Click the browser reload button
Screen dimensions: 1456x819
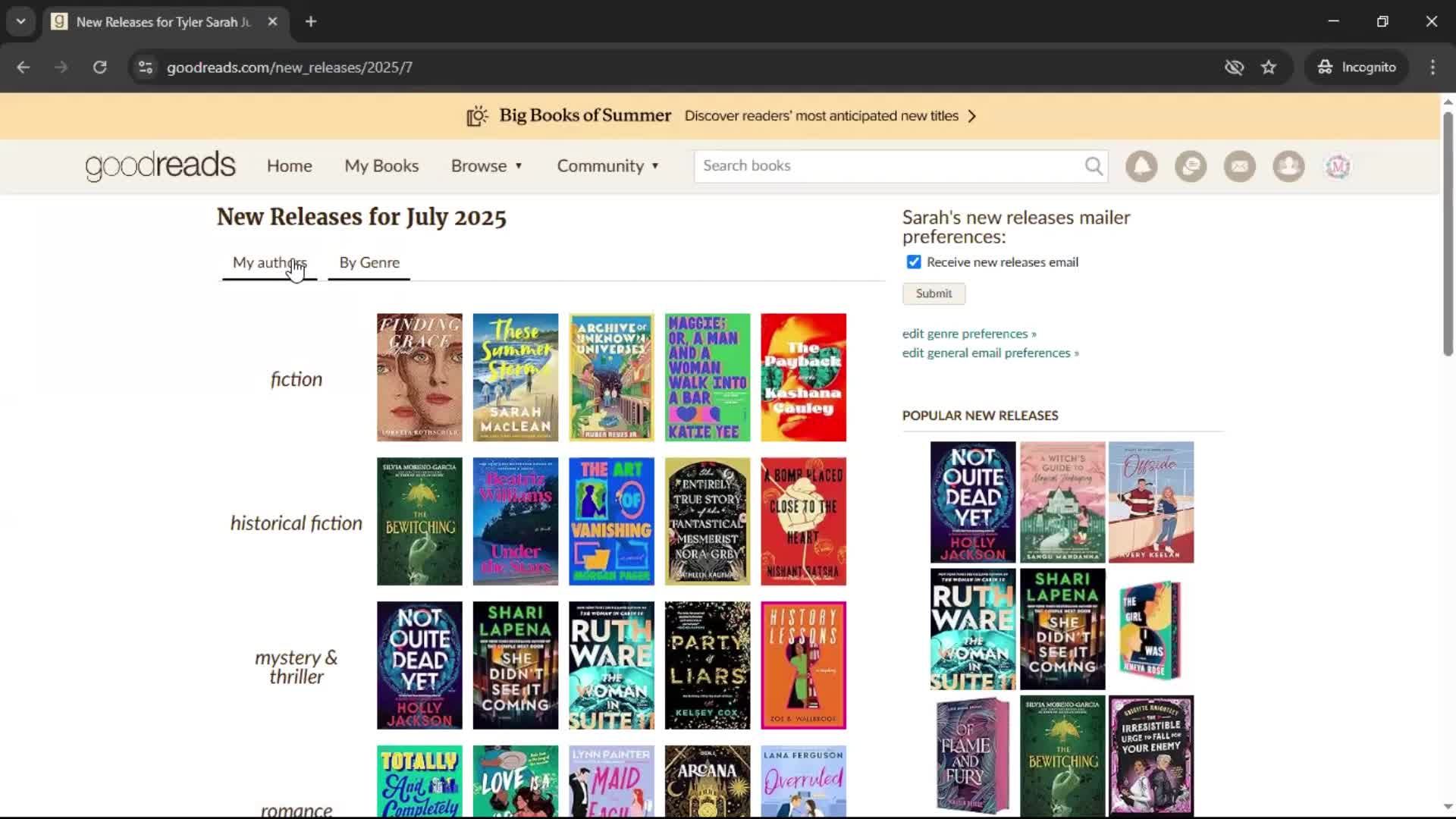coord(100,67)
